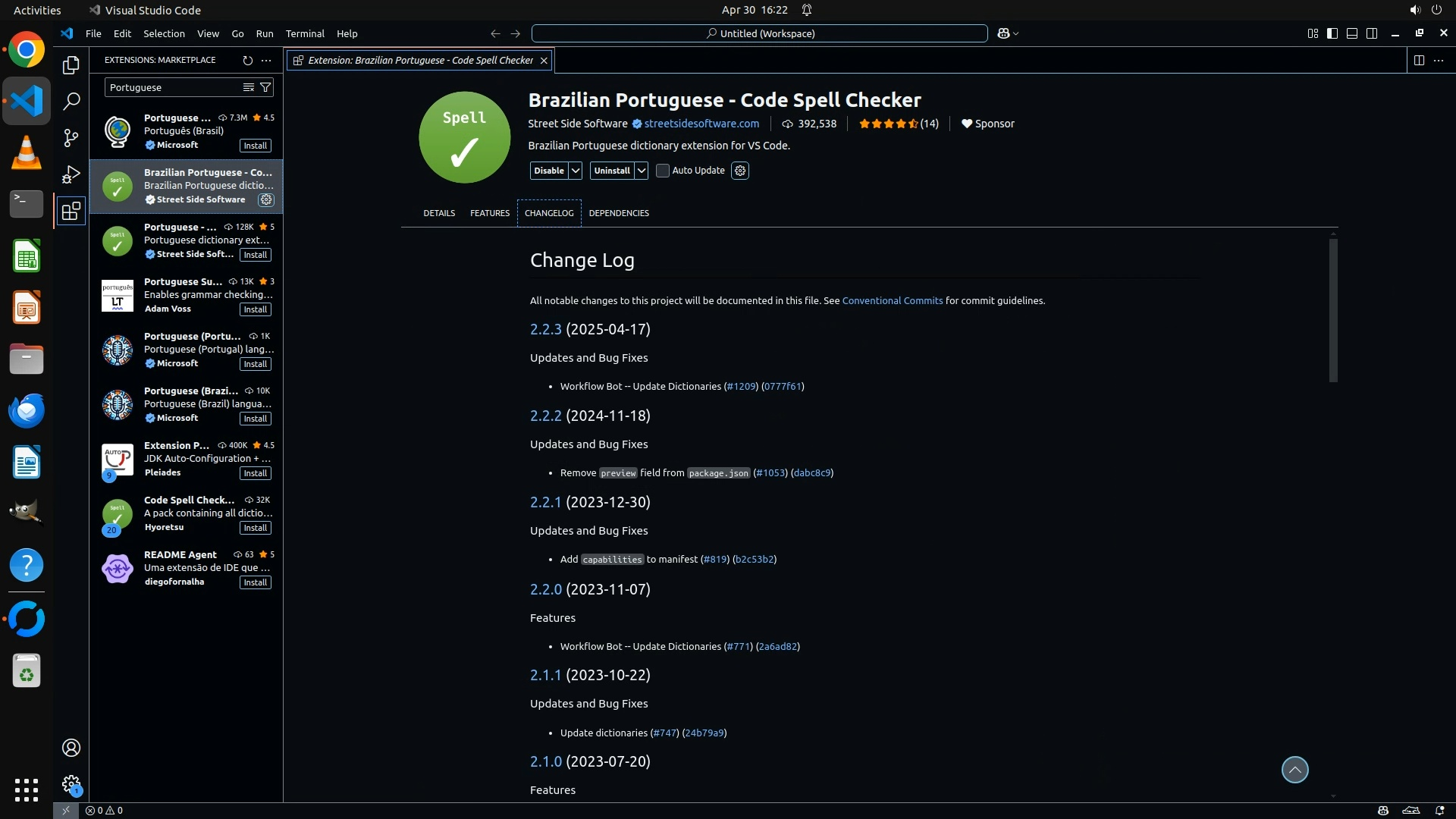Refresh the extensions marketplace list
1456x819 pixels.
tap(247, 60)
